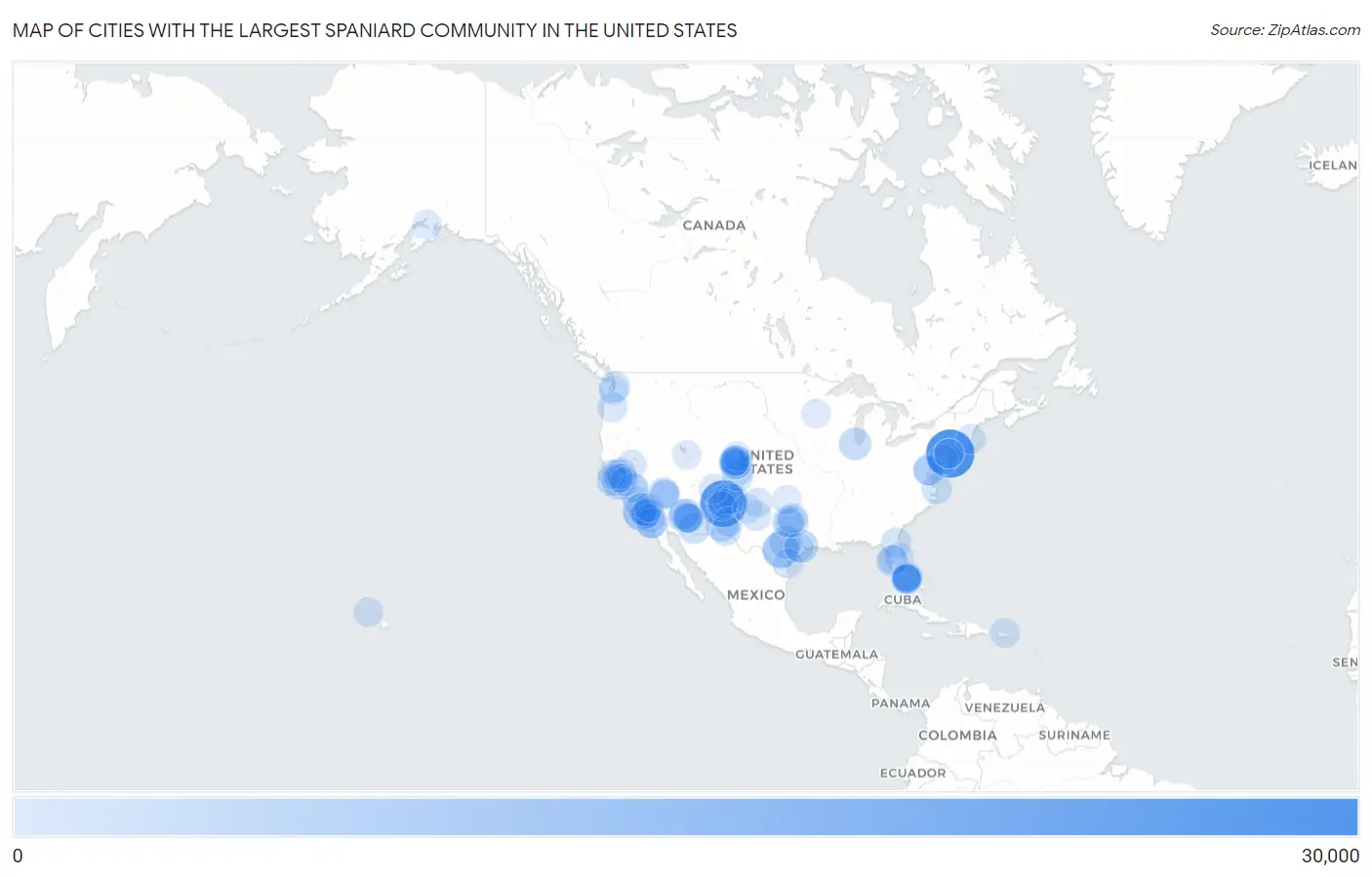Click the Alaska bubble marker
This screenshot has height=877, width=1372.
tap(426, 225)
